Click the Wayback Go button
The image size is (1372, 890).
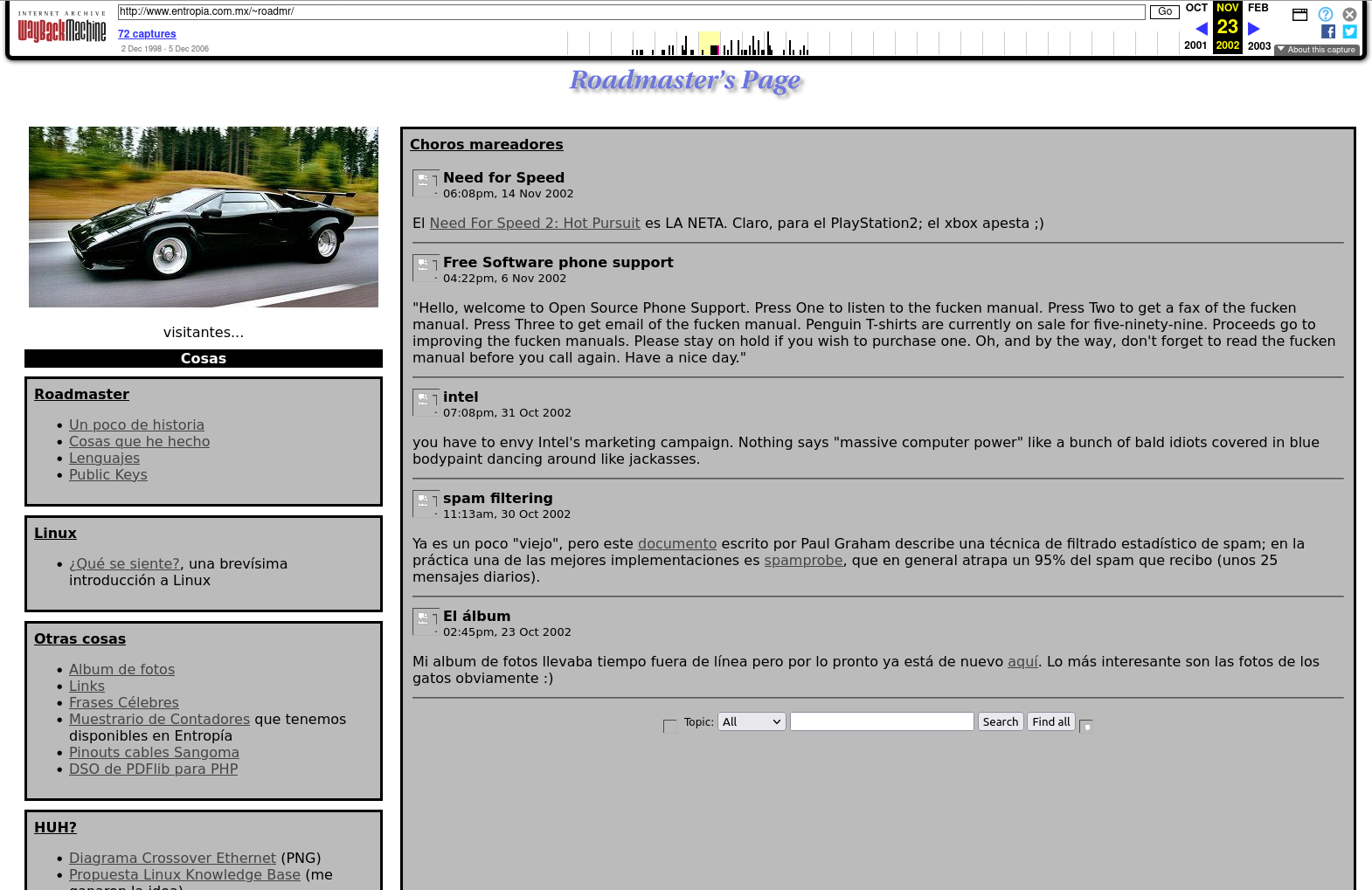point(1165,11)
